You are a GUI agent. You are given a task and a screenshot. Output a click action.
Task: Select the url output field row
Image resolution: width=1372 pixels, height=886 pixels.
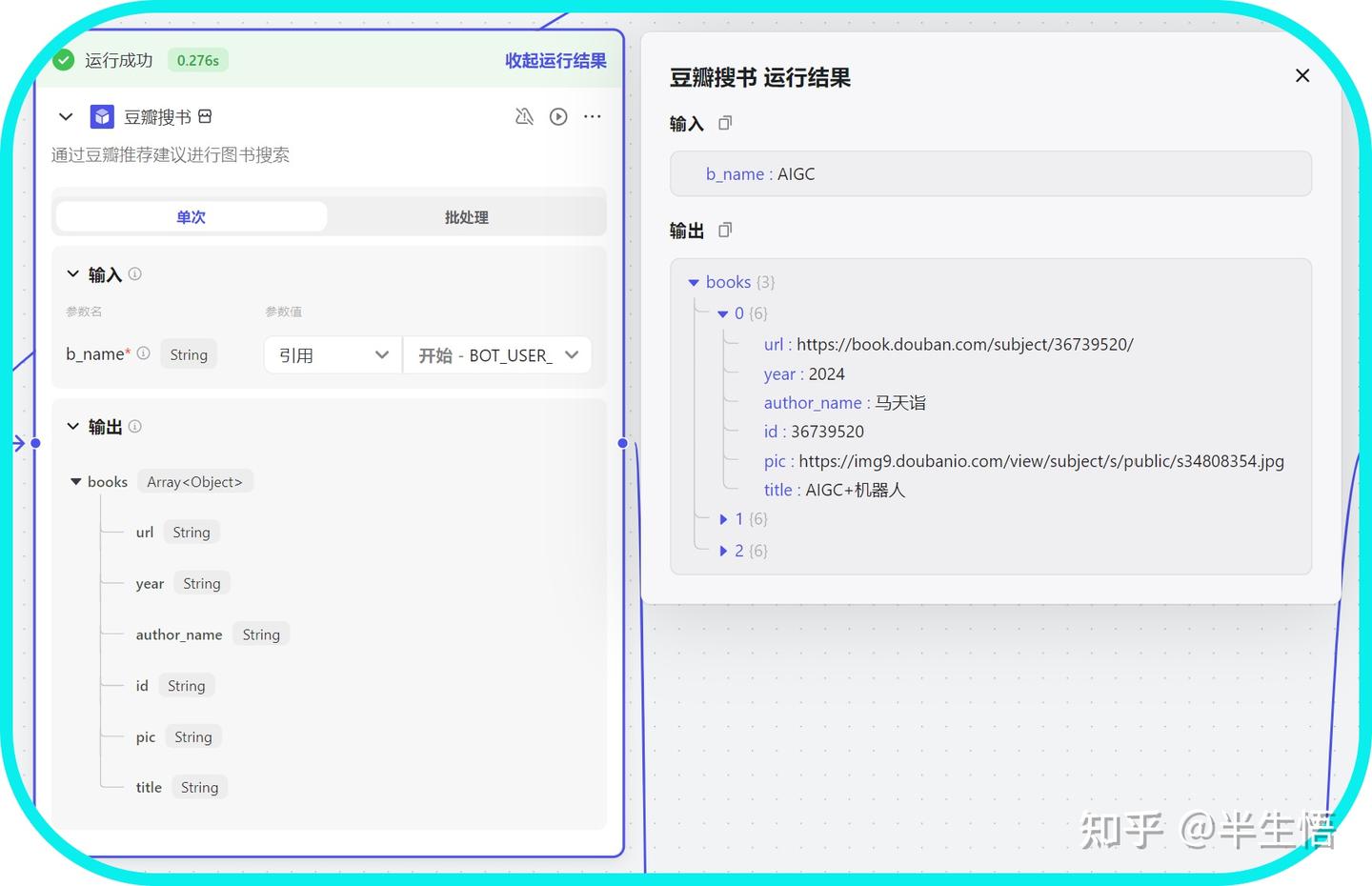177,532
